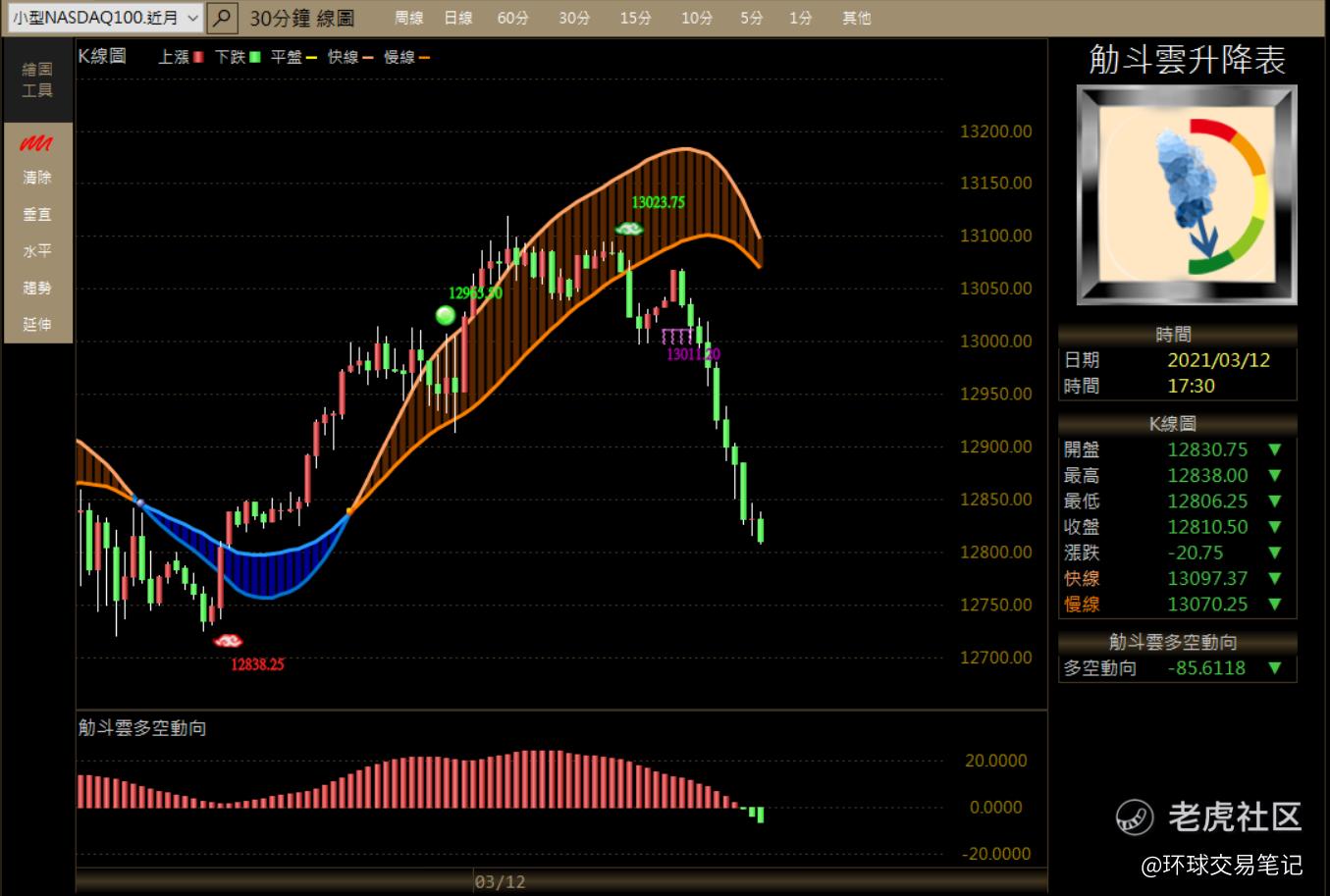Viewport: 1330px width, 896px height.
Task: Click the green ball marker at 12963.50
Action: [x=446, y=315]
